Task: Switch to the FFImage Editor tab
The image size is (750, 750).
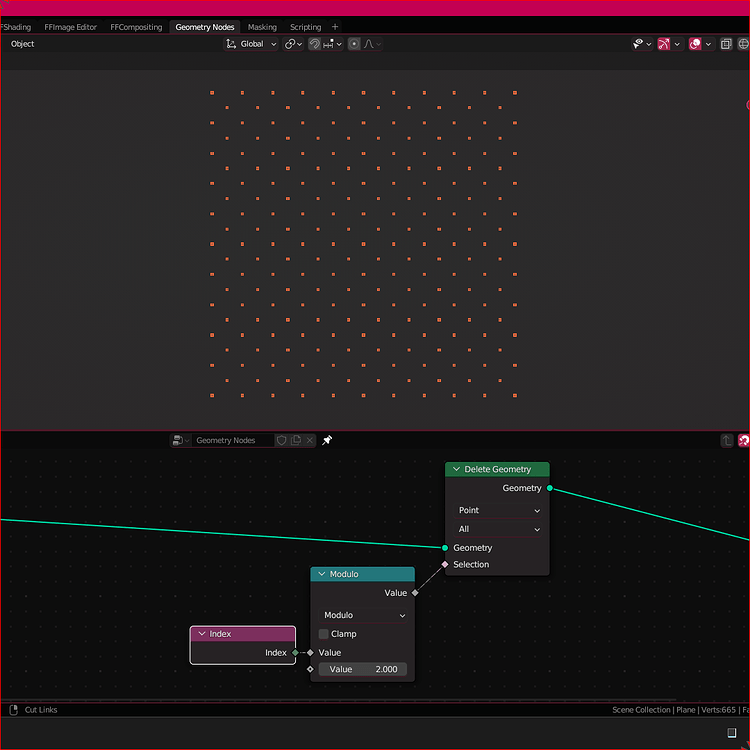Action: coord(70,27)
